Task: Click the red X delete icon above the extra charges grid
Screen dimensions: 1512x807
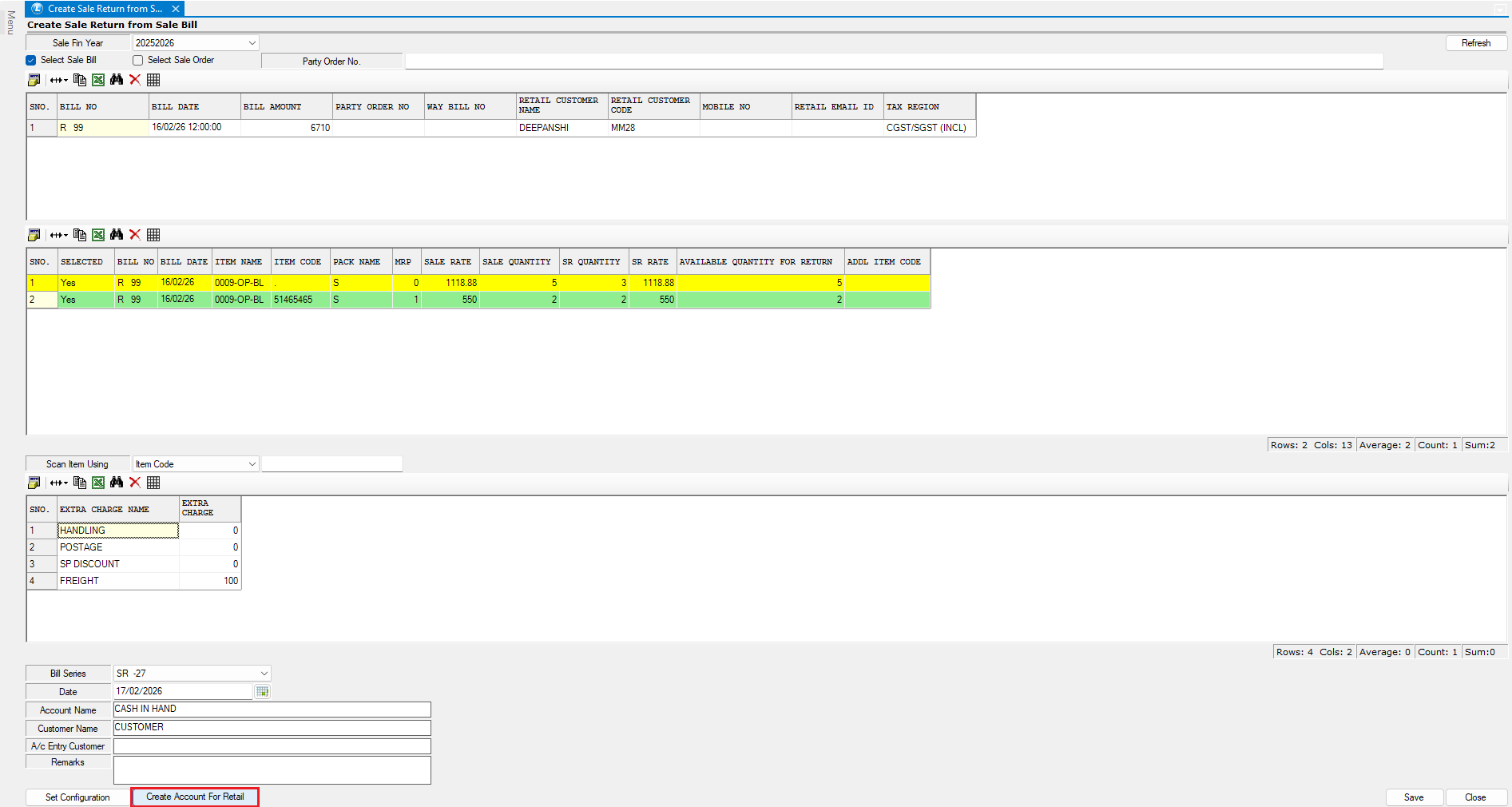Action: pyautogui.click(x=135, y=483)
